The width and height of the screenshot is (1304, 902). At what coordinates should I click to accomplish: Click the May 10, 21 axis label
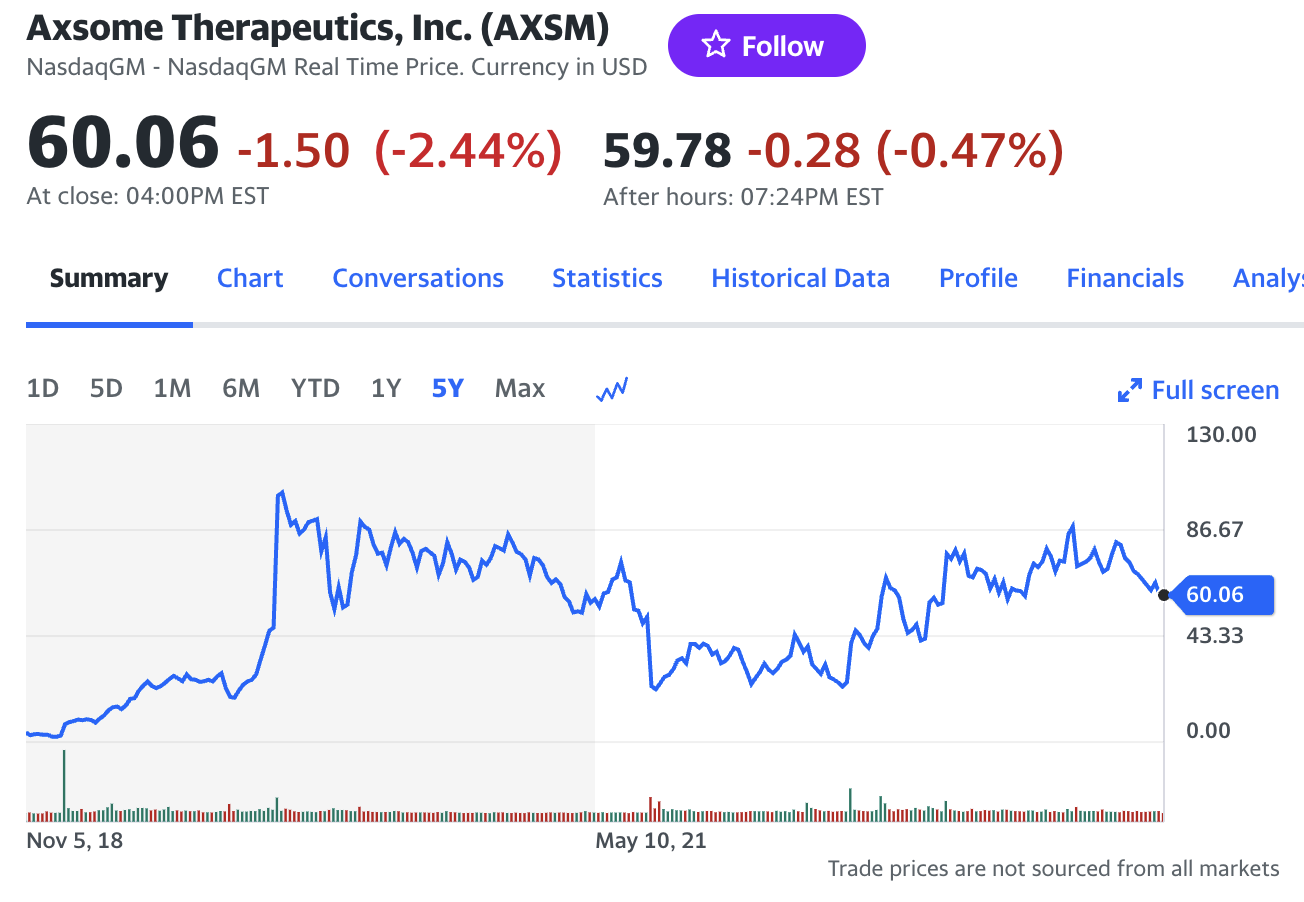pos(651,841)
